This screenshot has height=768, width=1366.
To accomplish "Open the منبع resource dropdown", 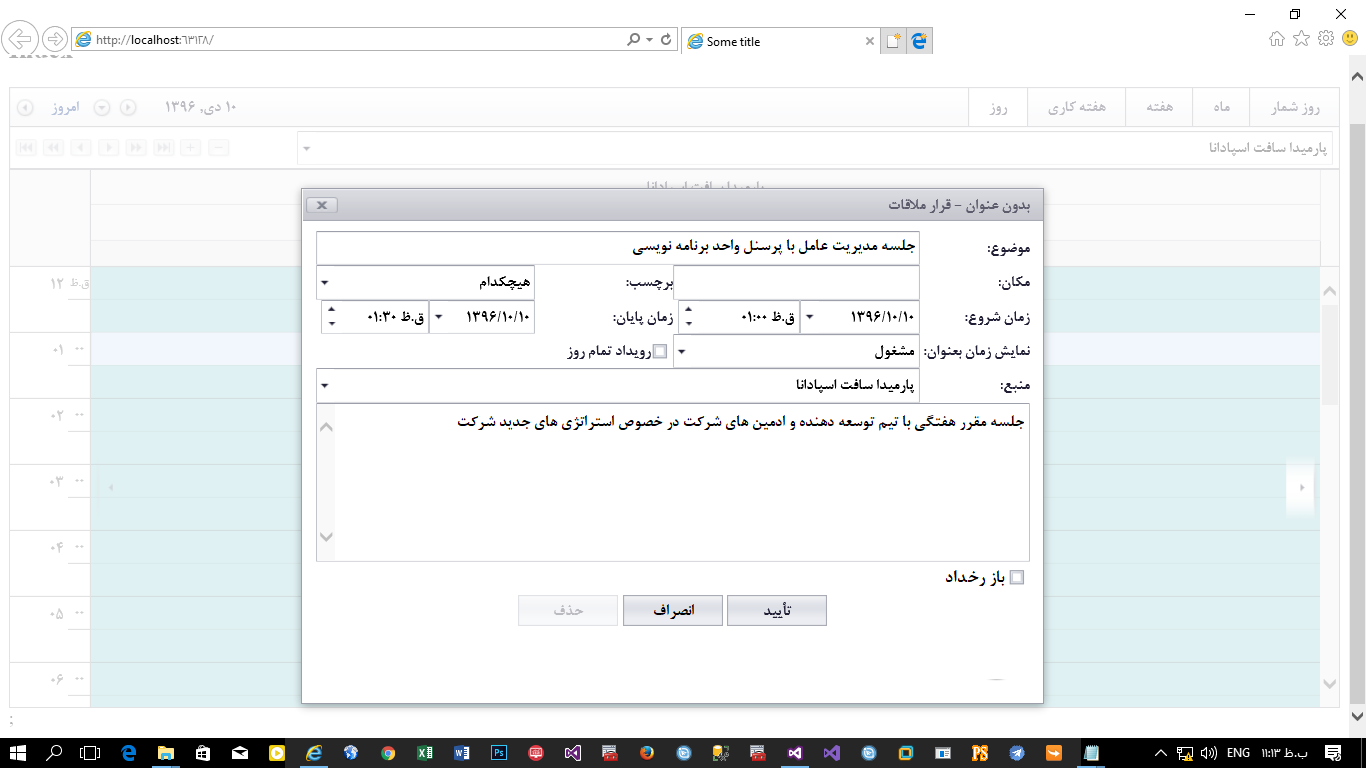I will point(323,385).
